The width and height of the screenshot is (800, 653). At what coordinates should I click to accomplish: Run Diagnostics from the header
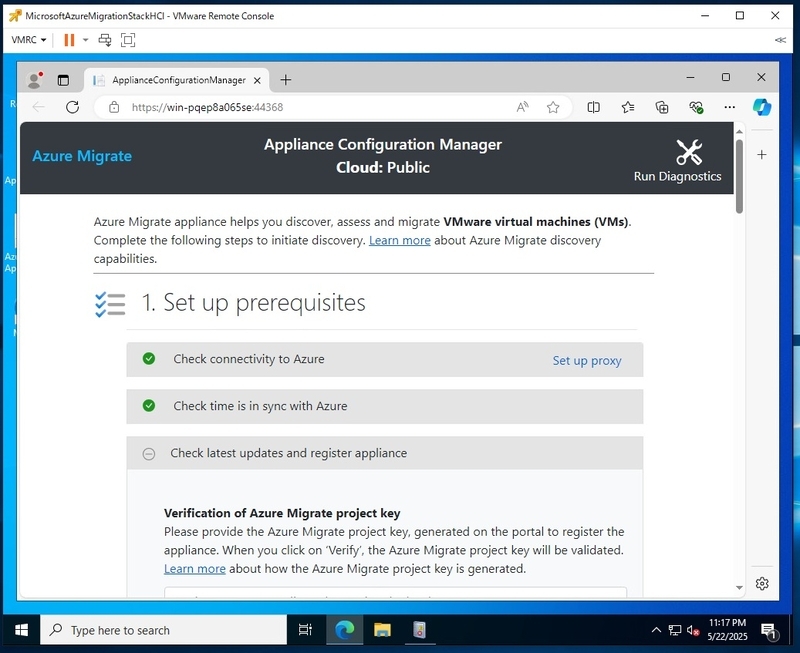coord(678,160)
